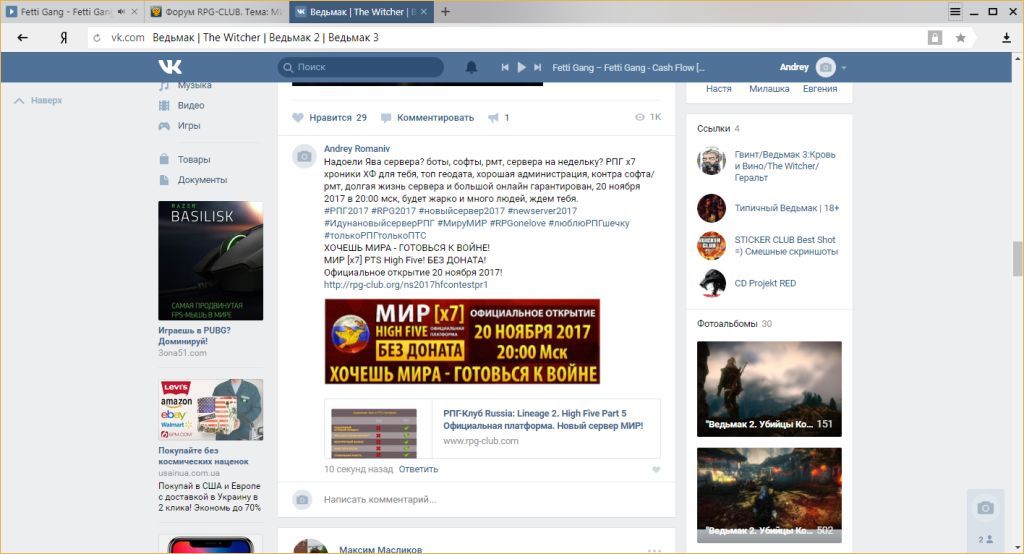The image size is (1024, 554).
Task: Go to previous track in header player
Action: pyautogui.click(x=505, y=67)
